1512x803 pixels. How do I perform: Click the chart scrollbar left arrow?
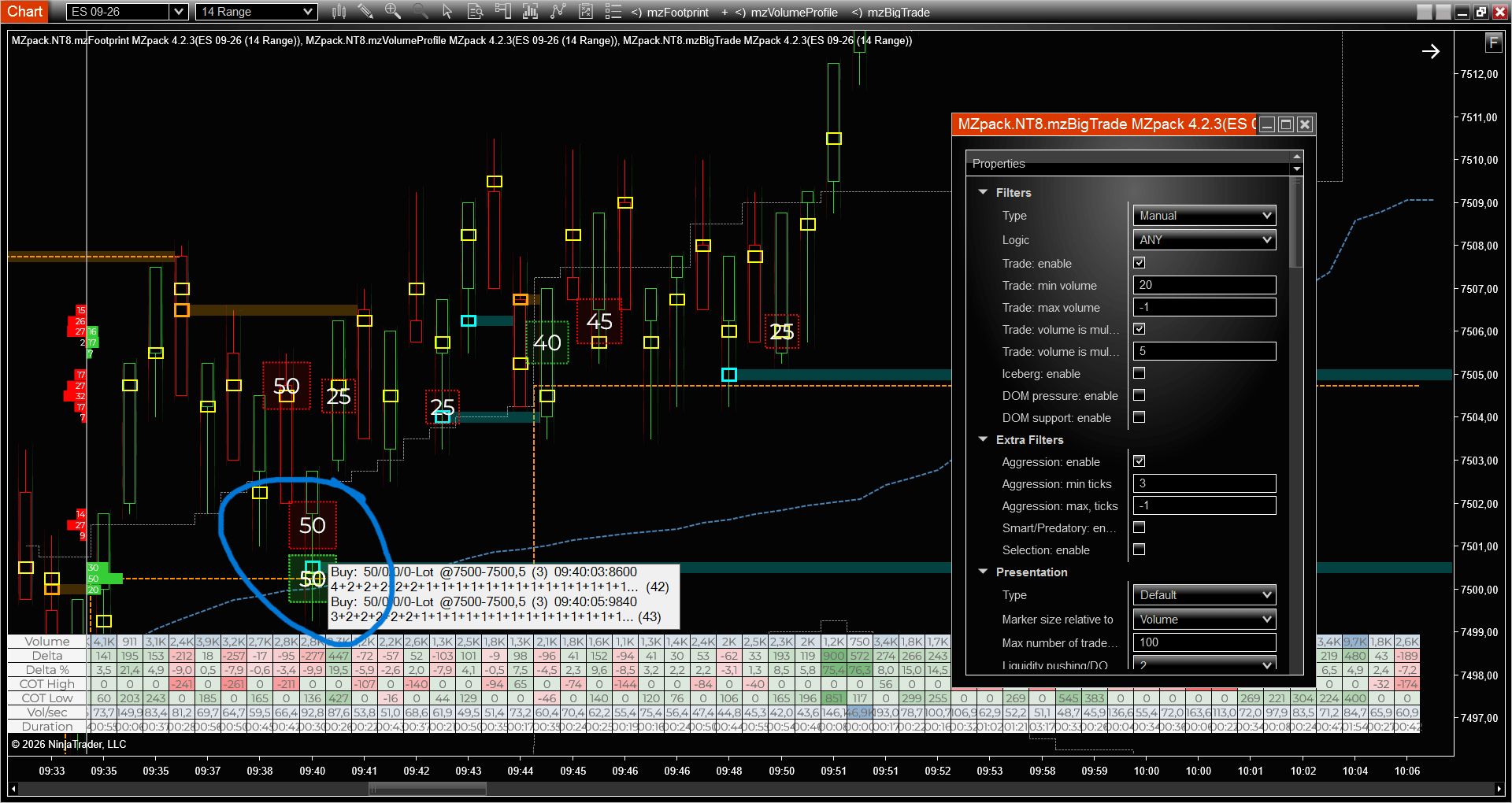13,788
